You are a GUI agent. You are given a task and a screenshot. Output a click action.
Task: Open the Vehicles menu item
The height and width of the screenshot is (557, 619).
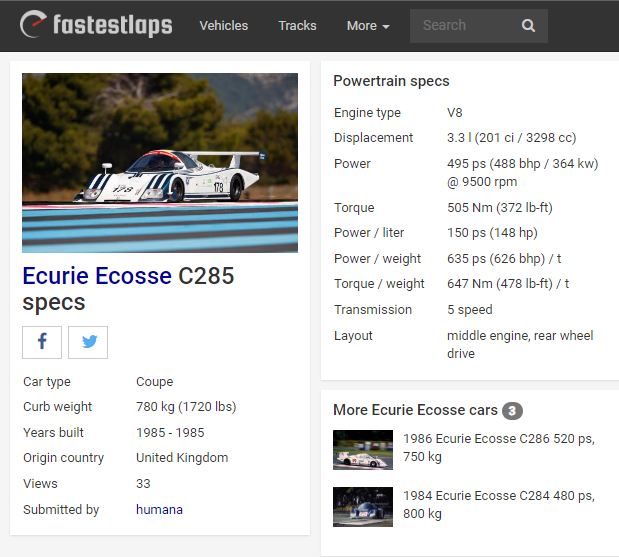[x=224, y=26]
